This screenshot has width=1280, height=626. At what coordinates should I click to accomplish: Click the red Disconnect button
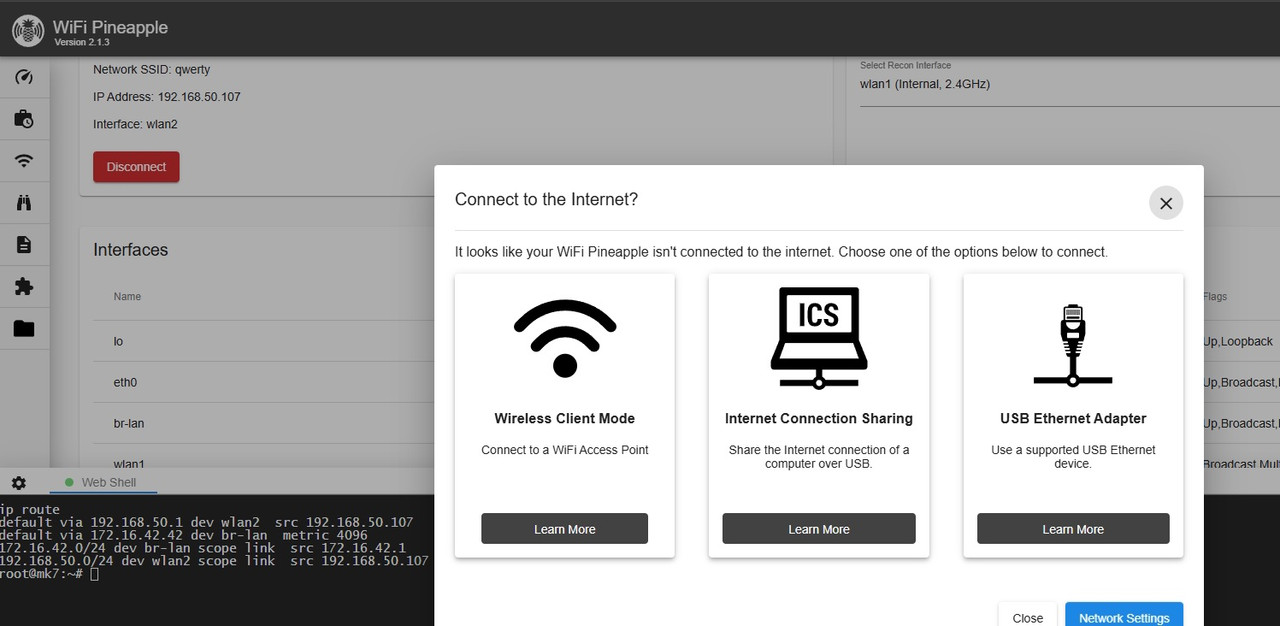coord(136,167)
